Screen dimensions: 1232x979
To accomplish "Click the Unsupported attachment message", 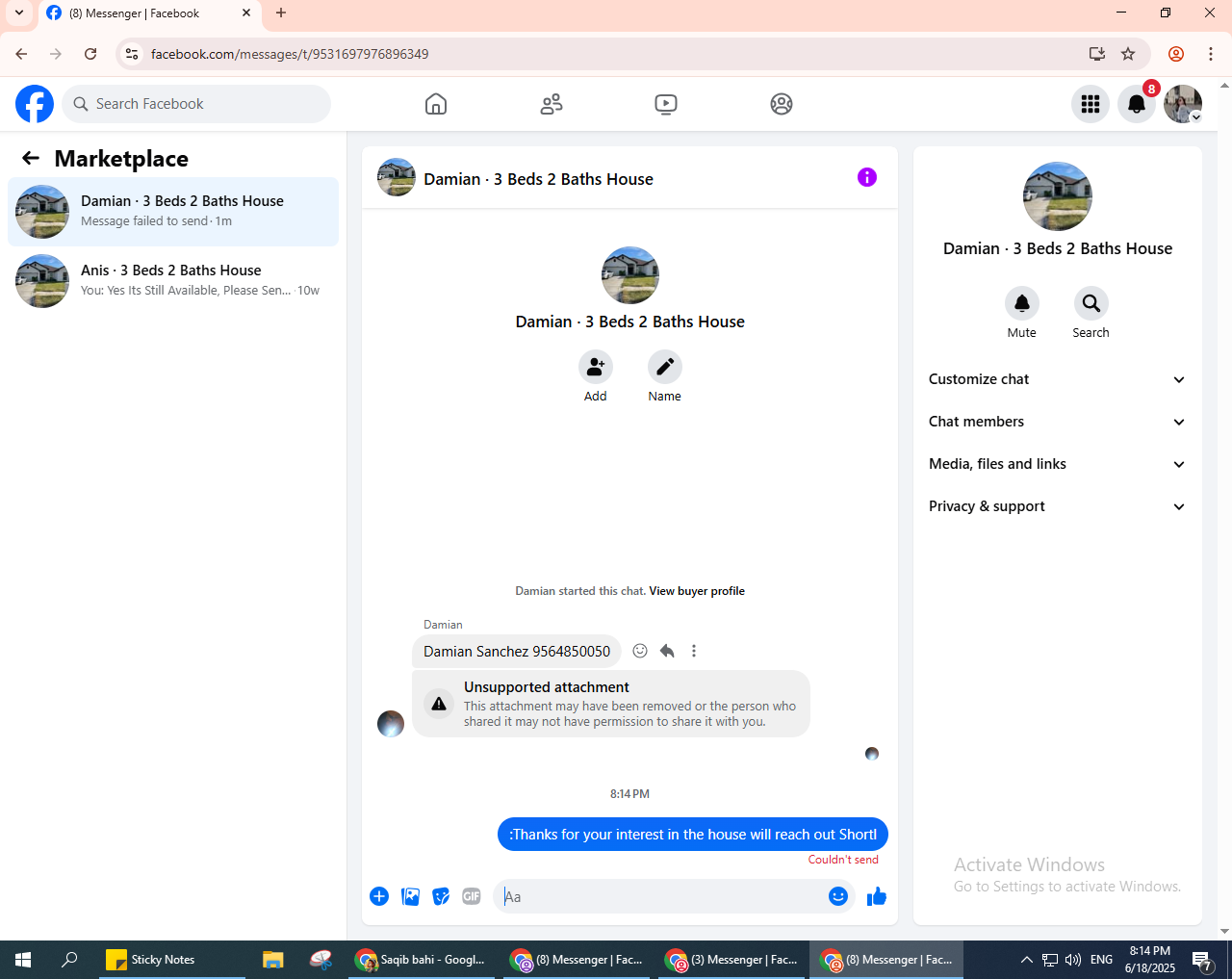I will tap(611, 704).
